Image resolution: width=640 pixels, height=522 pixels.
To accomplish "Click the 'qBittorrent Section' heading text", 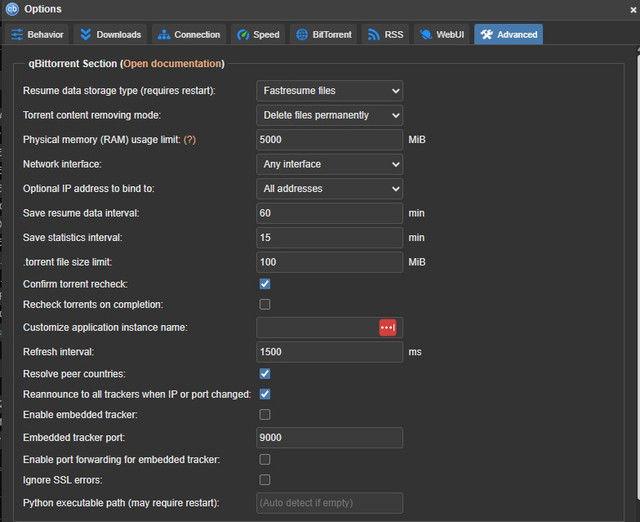I will (x=73, y=64).
